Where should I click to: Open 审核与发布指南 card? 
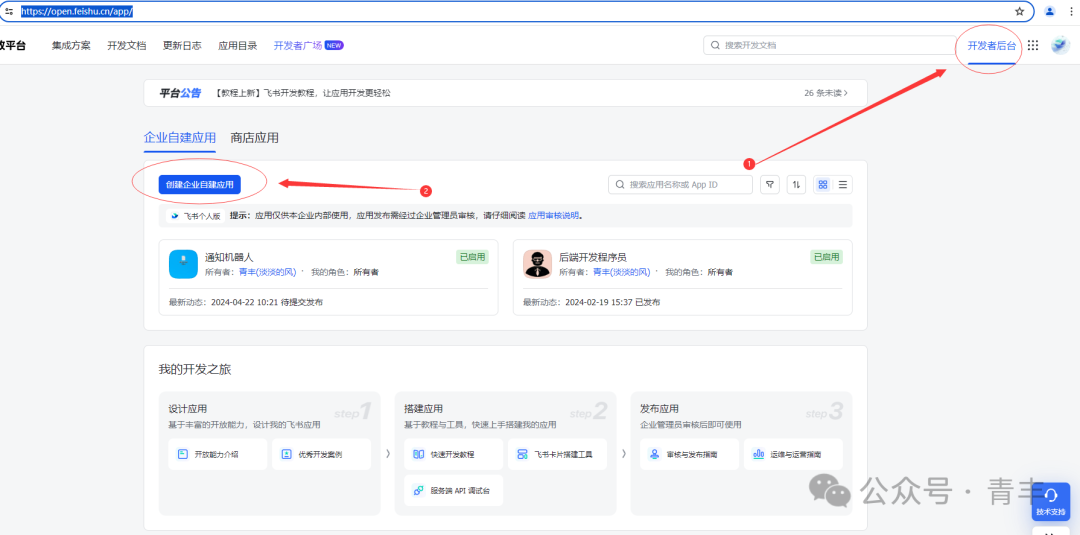[689, 454]
